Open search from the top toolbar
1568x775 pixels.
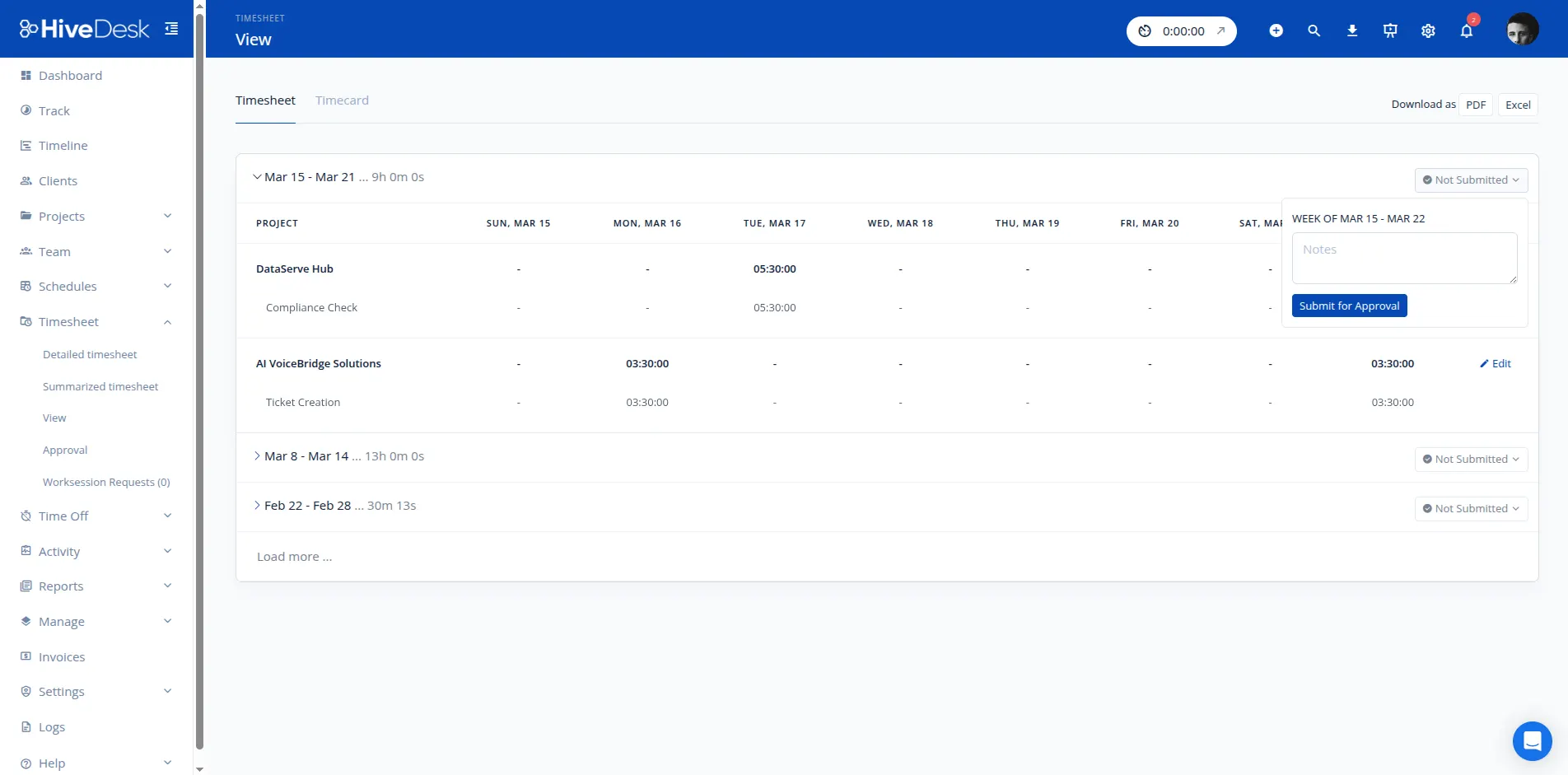click(x=1314, y=30)
